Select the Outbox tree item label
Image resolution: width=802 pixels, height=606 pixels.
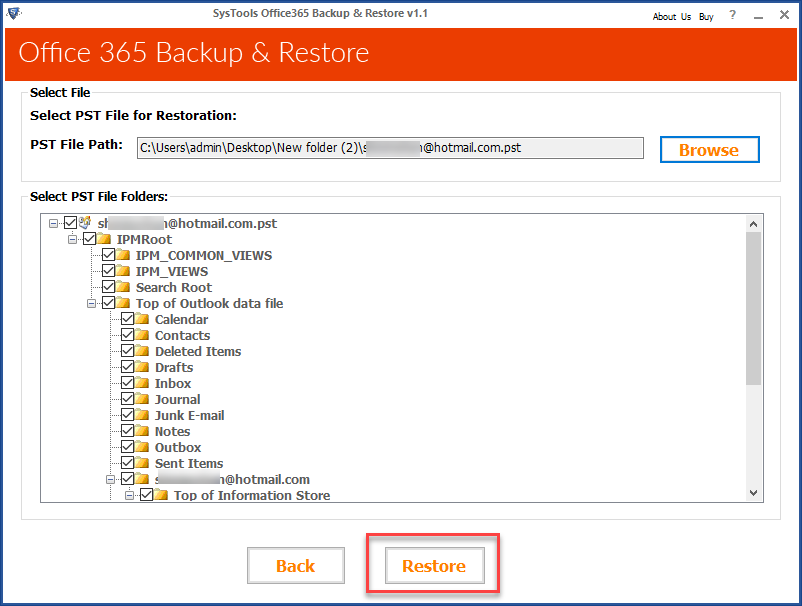(x=178, y=447)
